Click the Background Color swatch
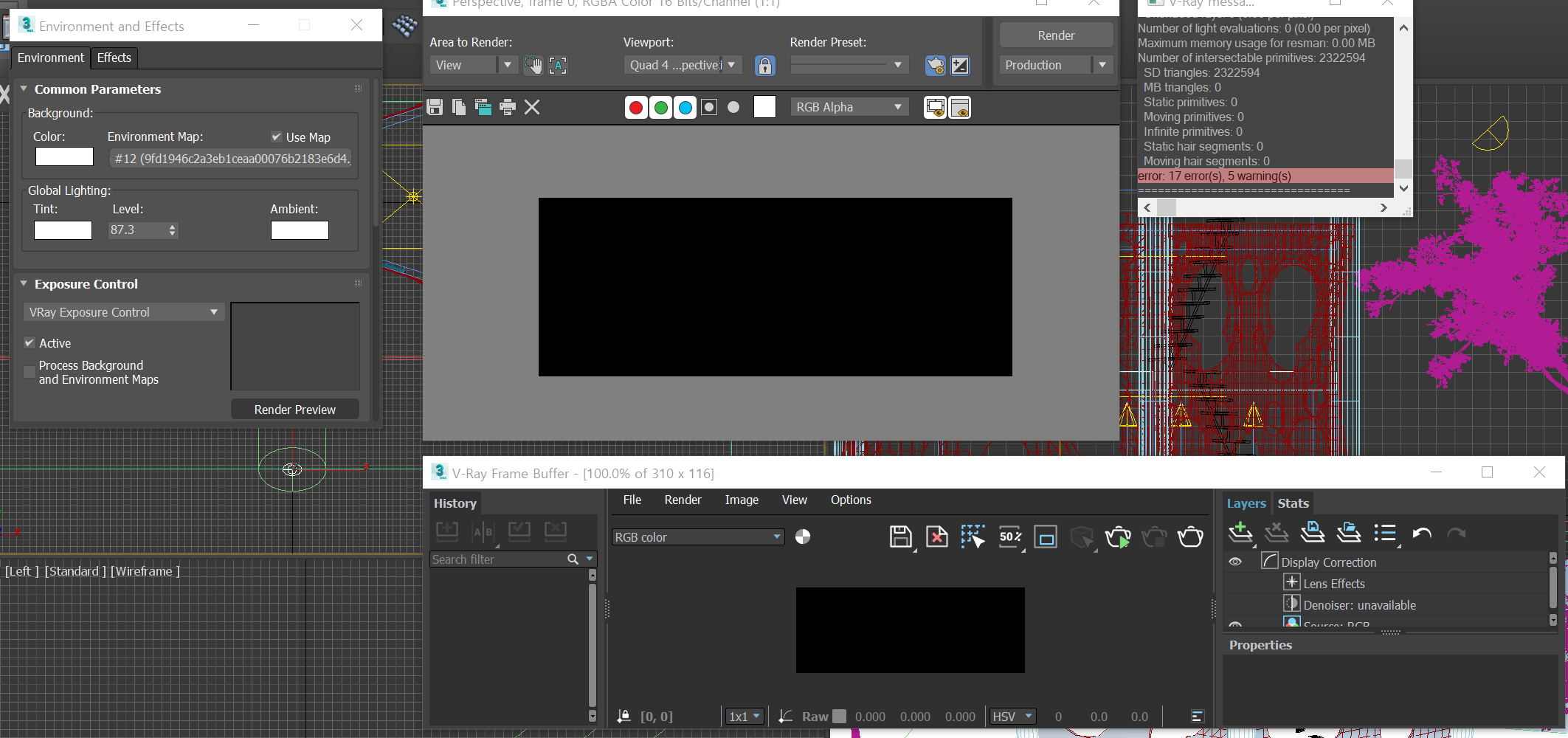 point(65,156)
